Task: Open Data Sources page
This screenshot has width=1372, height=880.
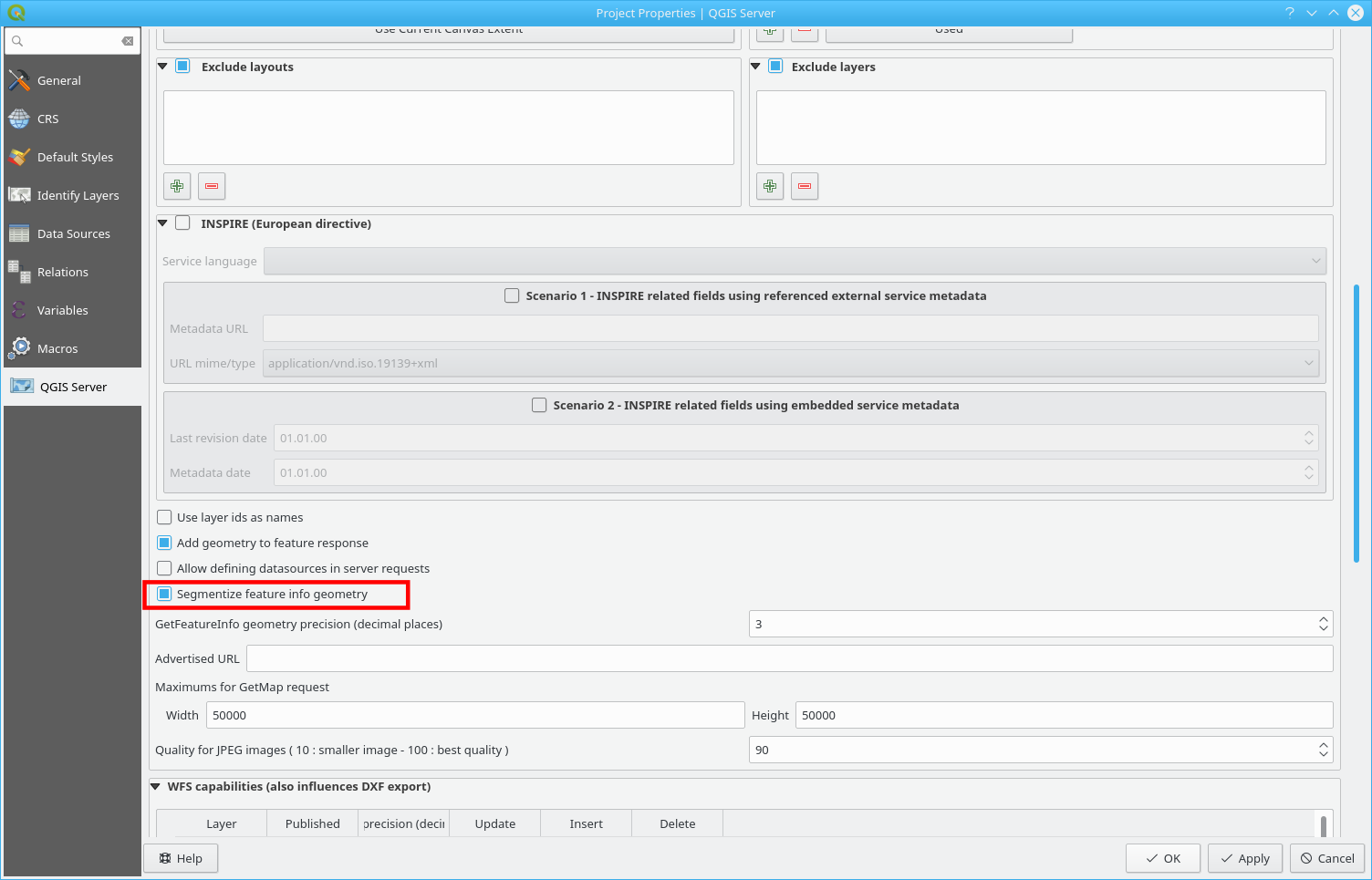Action: 72,233
